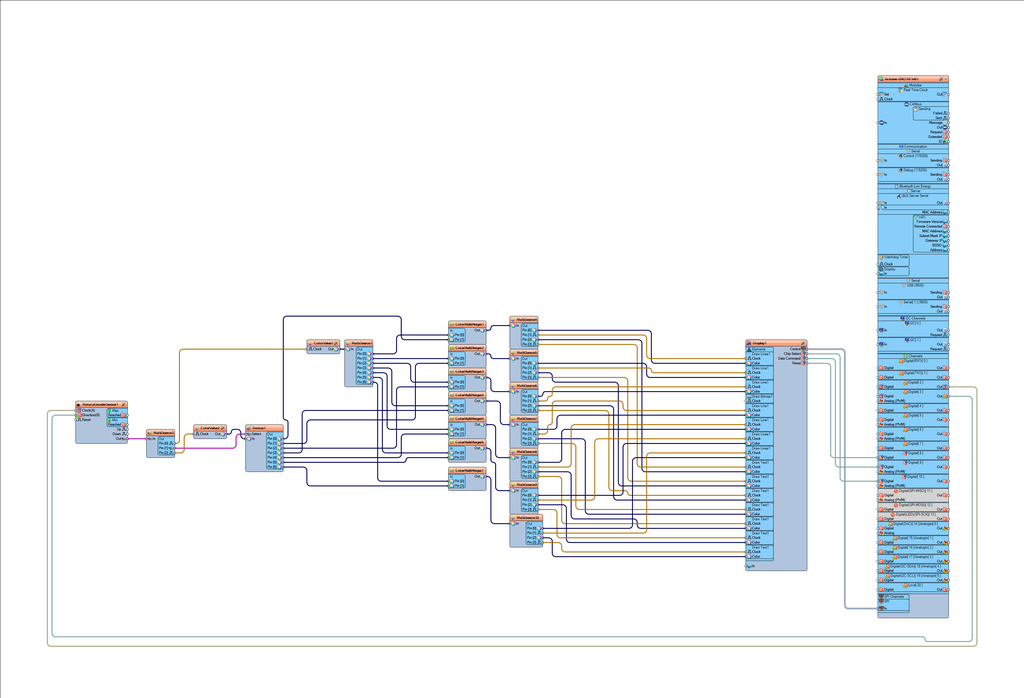Click the ColorValue2 edit wrench icon
Screen dimensions: 1024x698
(x=223, y=428)
